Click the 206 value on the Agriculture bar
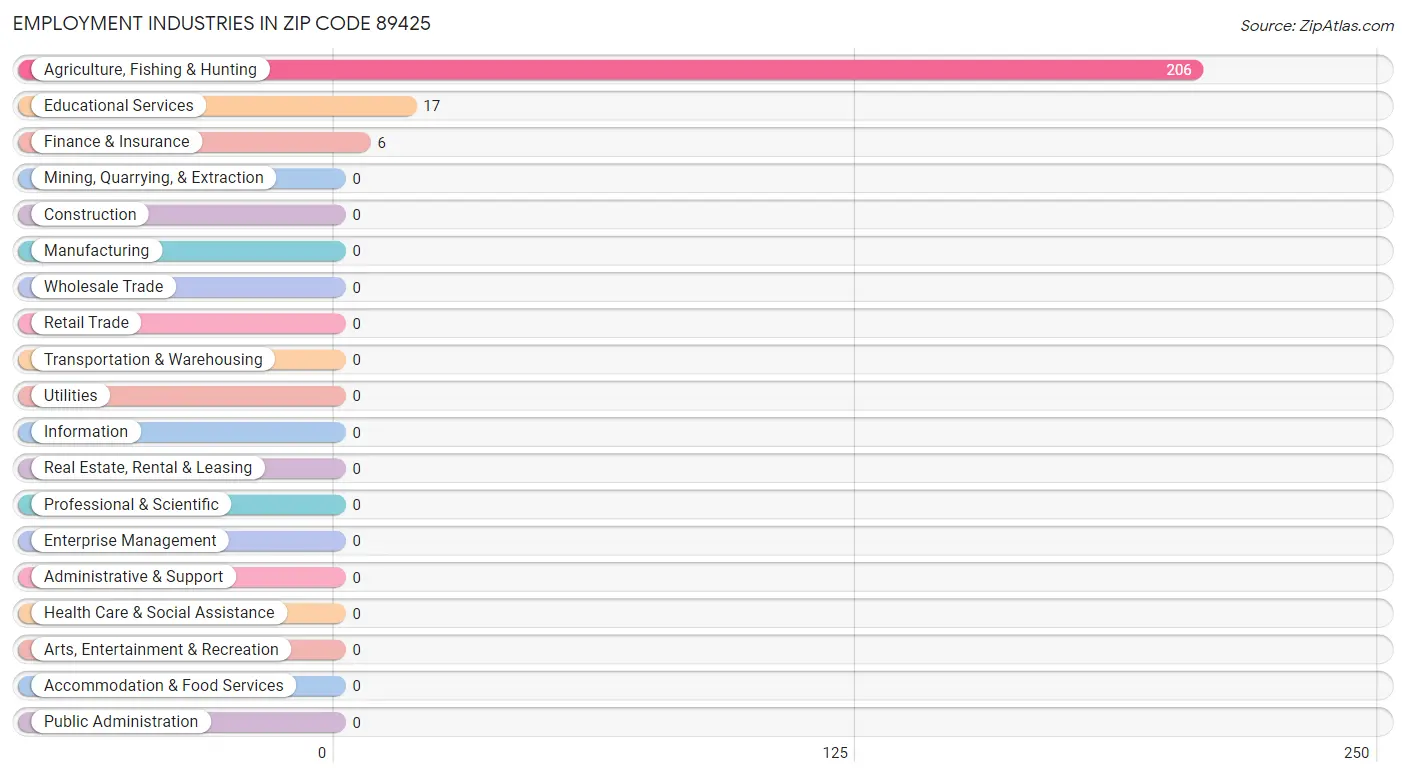The width and height of the screenshot is (1406, 777). pyautogui.click(x=1179, y=70)
